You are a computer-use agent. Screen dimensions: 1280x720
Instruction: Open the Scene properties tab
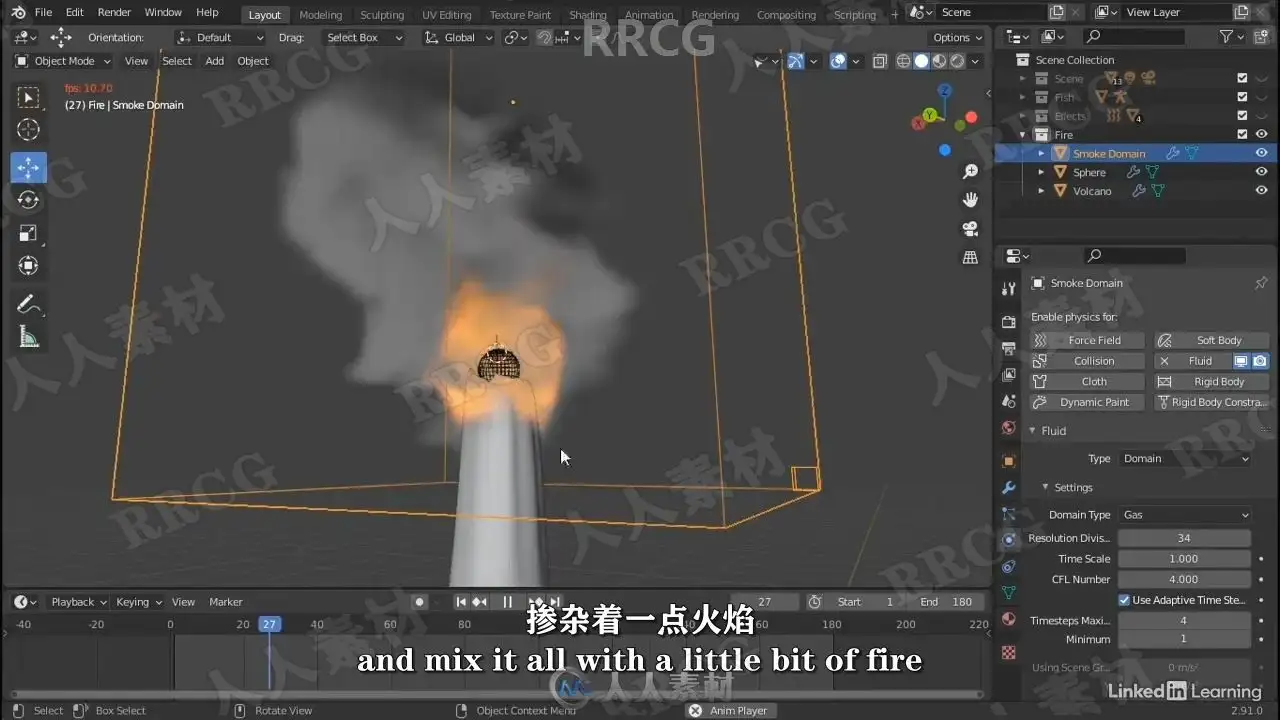1009,401
